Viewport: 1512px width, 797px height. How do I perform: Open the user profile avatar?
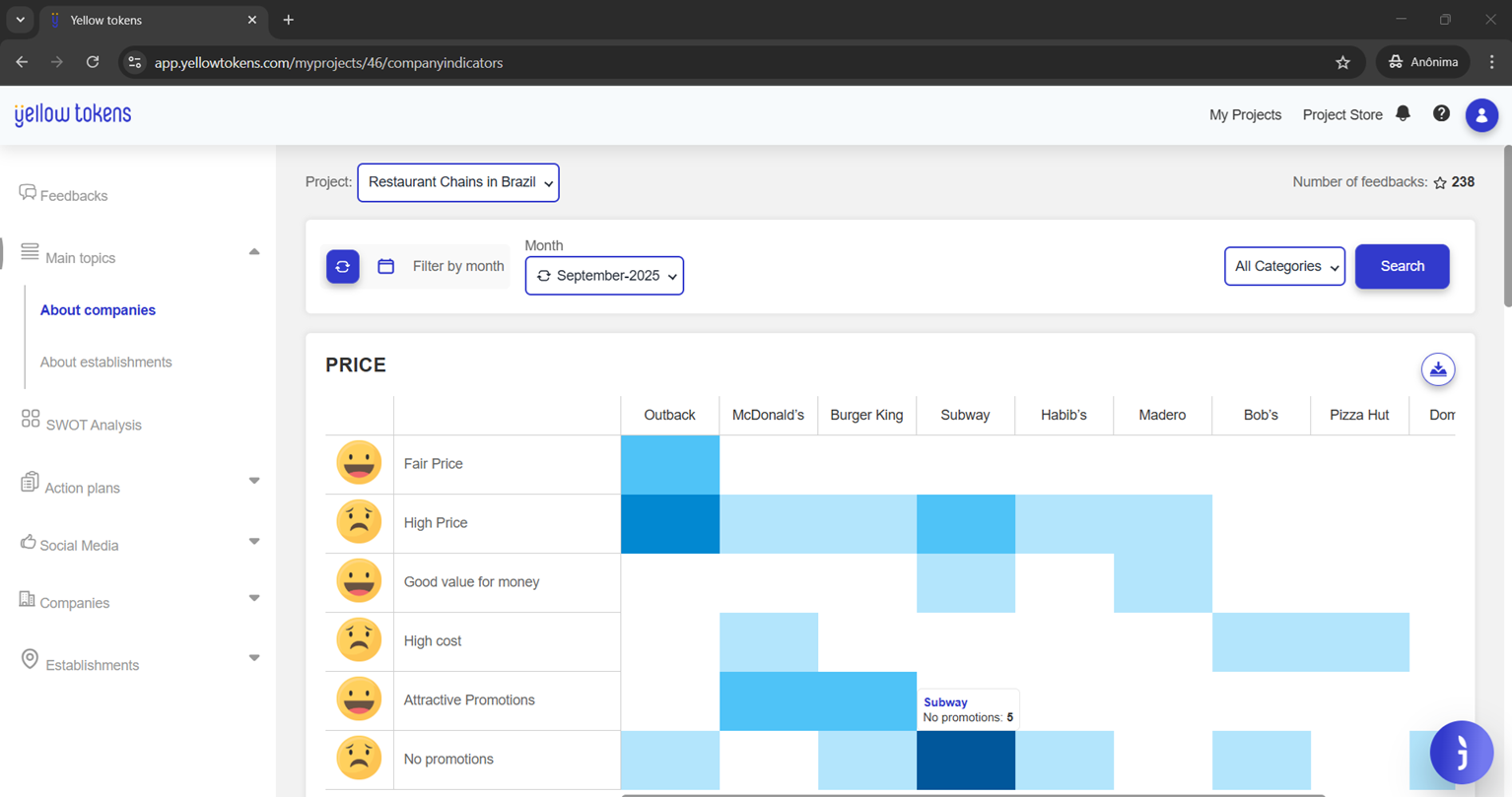click(x=1481, y=115)
